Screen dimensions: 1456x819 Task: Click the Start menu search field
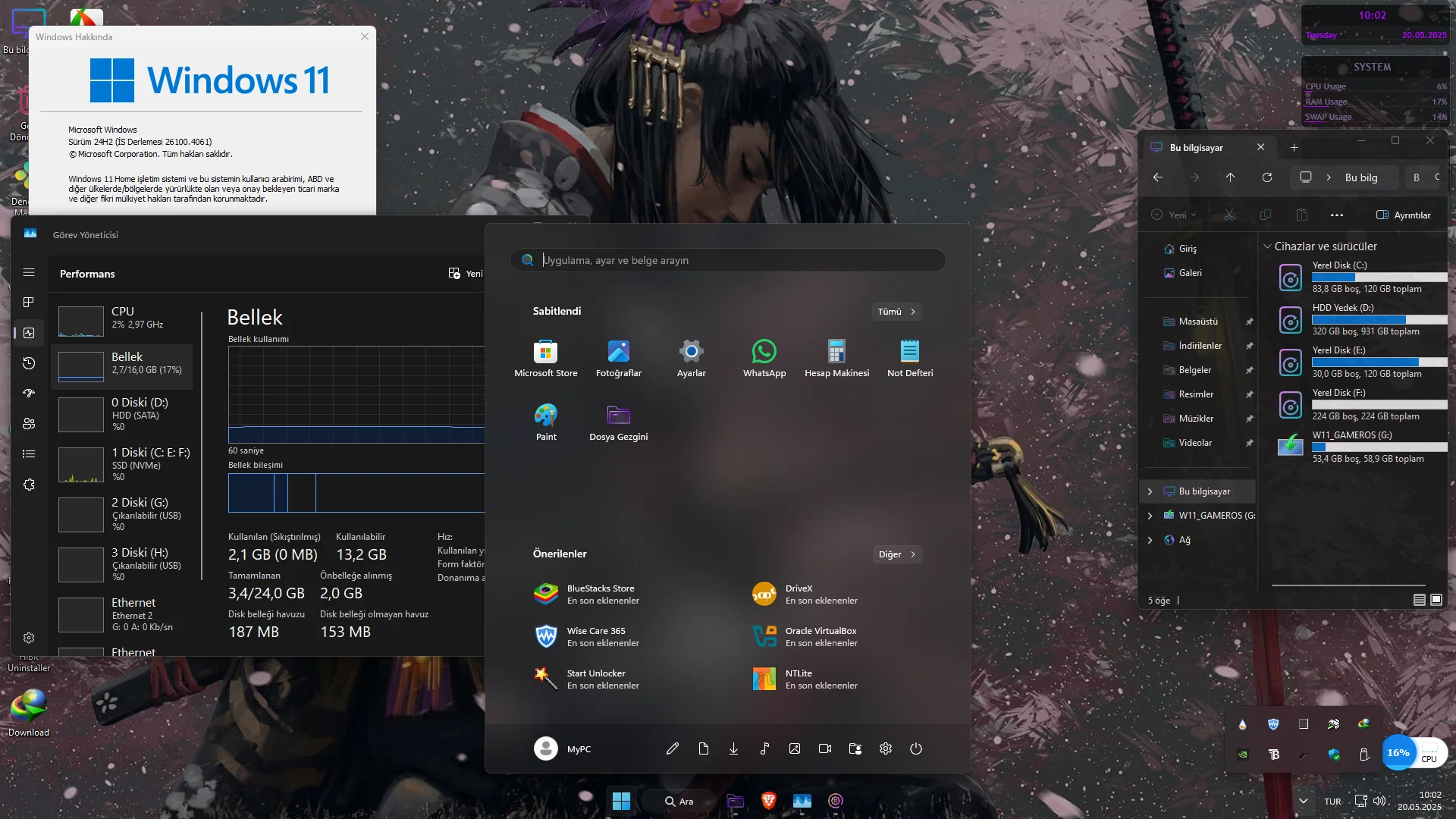[x=728, y=260]
